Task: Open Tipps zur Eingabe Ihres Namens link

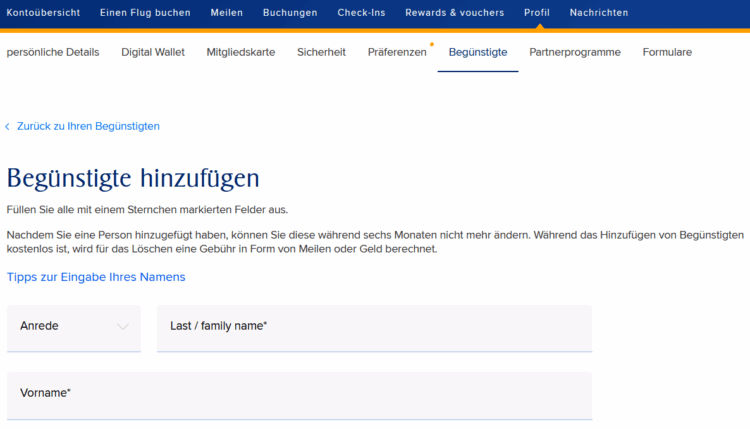Action: [96, 277]
